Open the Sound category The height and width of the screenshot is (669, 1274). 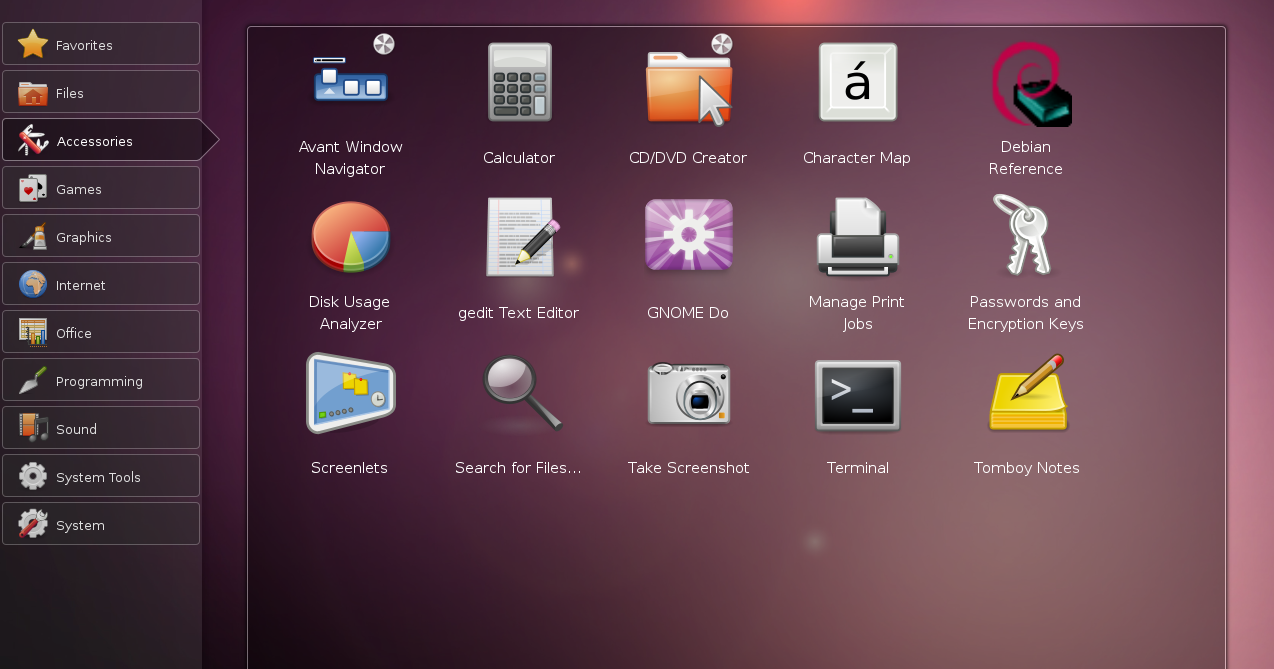click(101, 428)
